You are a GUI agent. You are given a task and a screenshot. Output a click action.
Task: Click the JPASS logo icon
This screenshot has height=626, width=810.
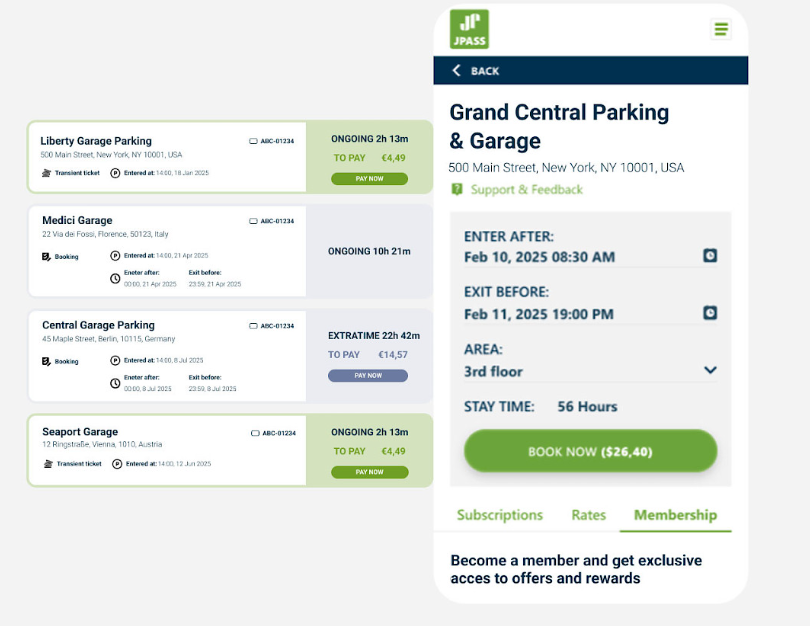coord(469,29)
